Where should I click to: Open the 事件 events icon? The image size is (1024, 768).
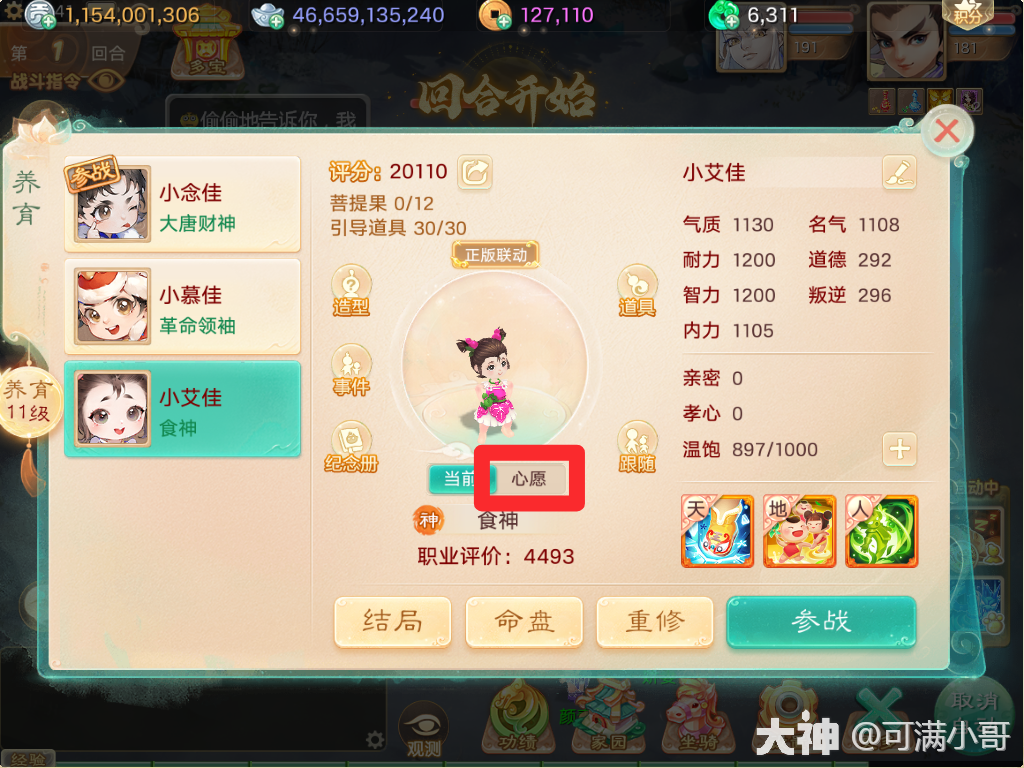pyautogui.click(x=351, y=370)
